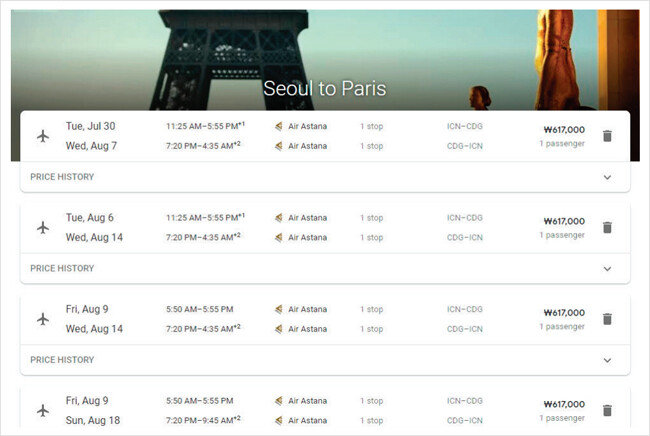The width and height of the screenshot is (650, 436).
Task: Click the Seoul to Paris header title
Action: click(325, 88)
